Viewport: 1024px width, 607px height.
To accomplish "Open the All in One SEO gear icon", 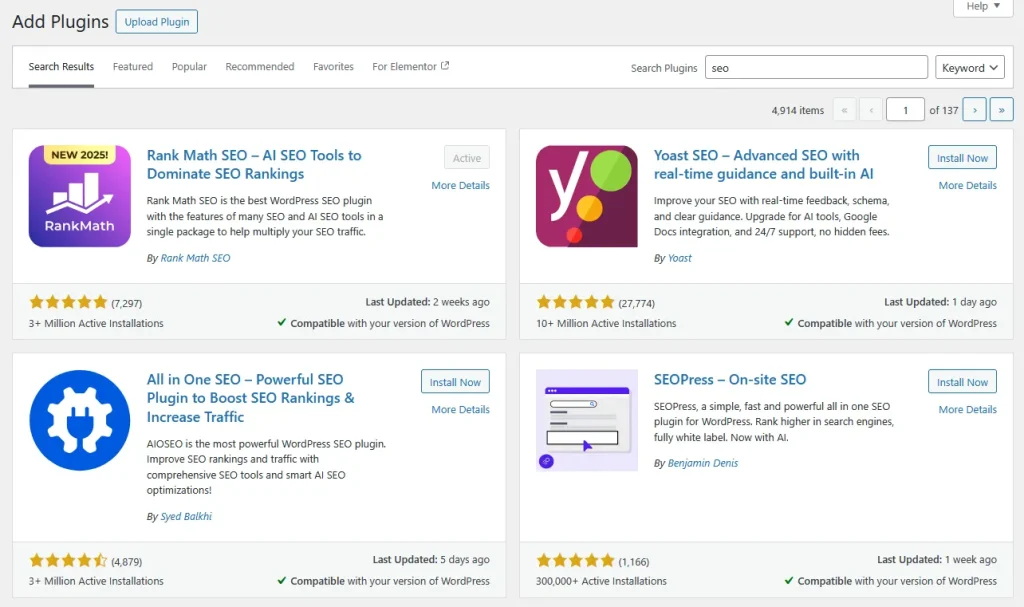I will click(80, 420).
